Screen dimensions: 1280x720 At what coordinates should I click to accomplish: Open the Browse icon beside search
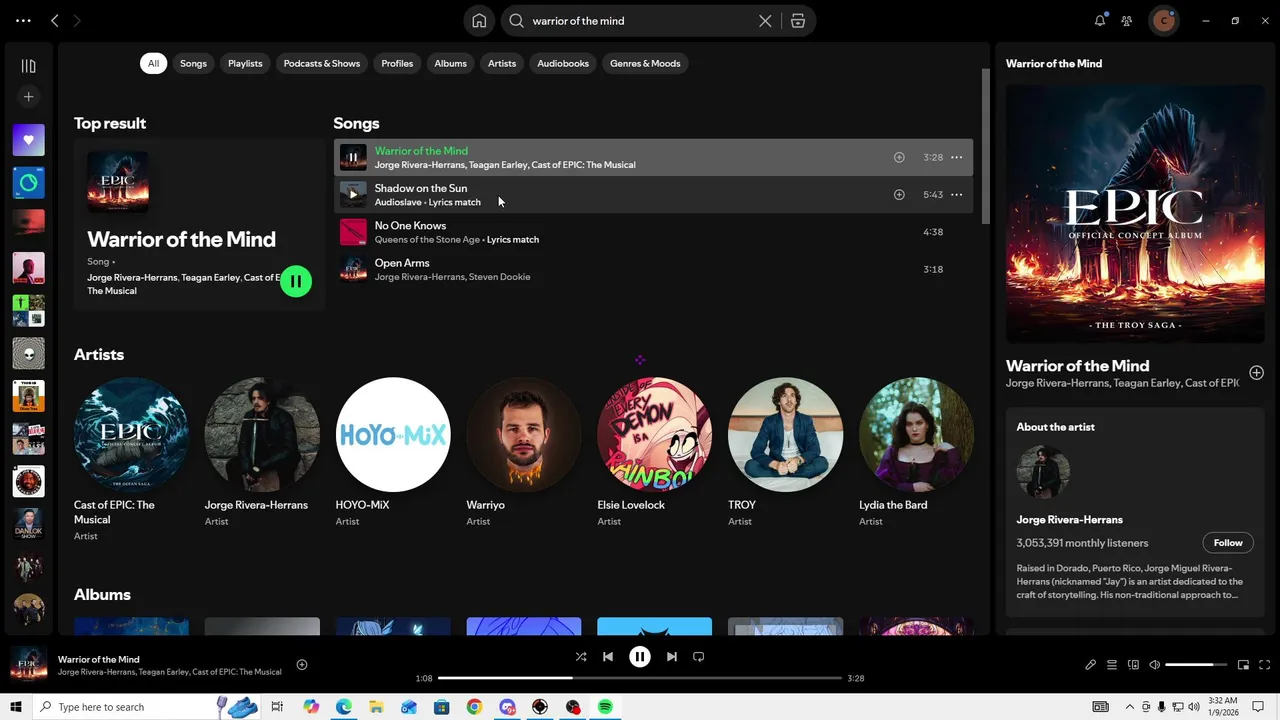798,21
